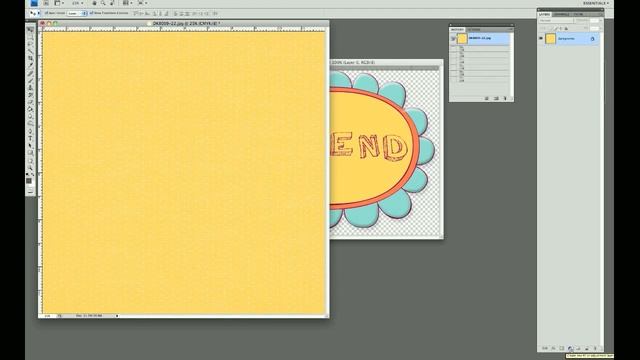640x360 pixels.
Task: Select the Blur tool
Action: pyautogui.click(x=31, y=116)
